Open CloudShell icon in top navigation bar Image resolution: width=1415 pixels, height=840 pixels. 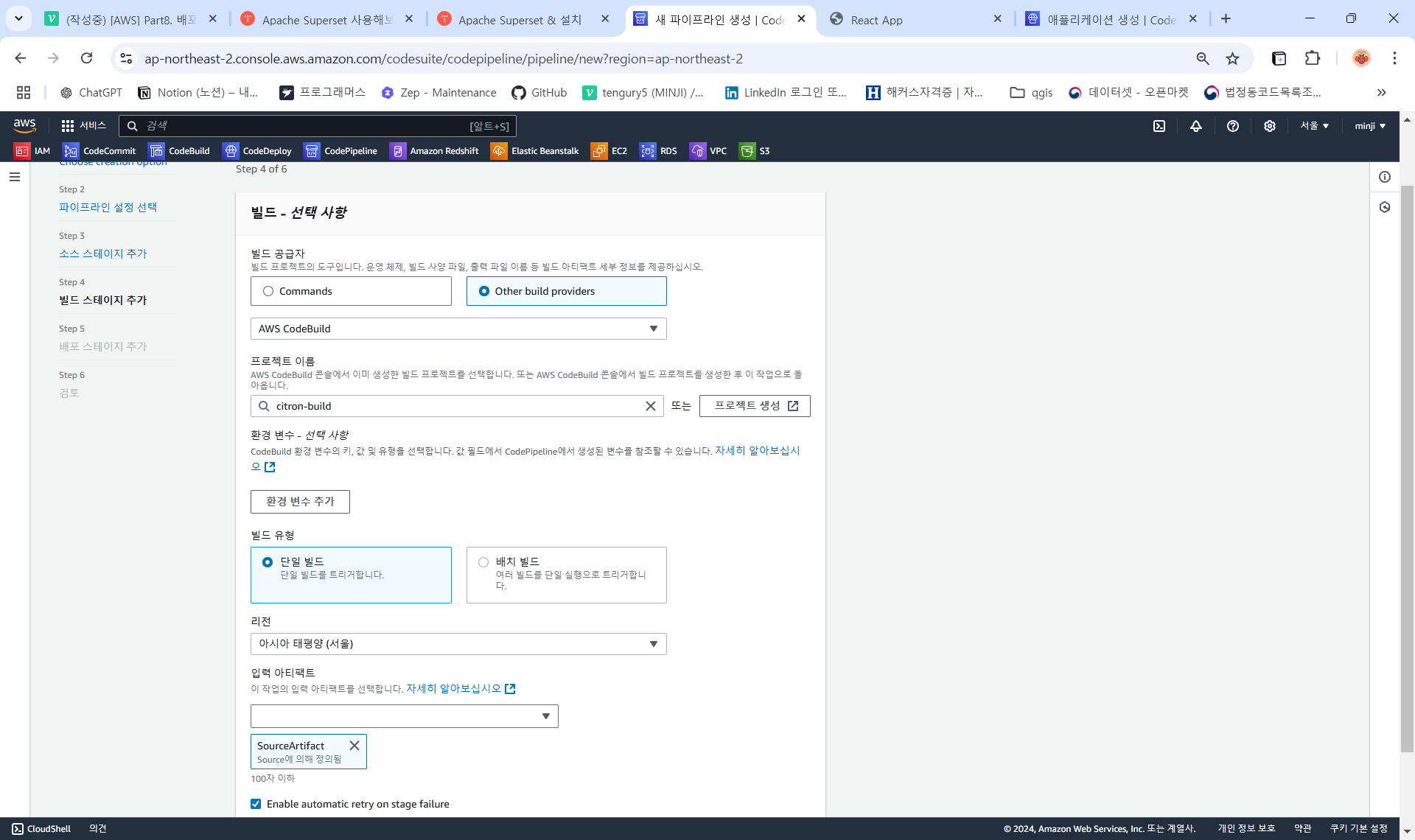click(1159, 126)
